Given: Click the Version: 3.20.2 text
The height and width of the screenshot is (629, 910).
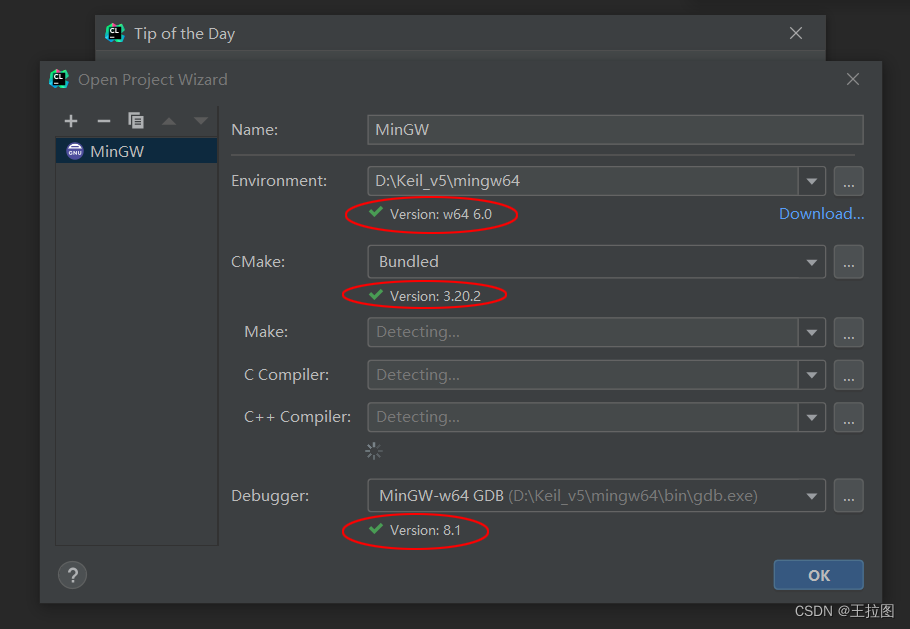Looking at the screenshot, I should click(x=435, y=296).
